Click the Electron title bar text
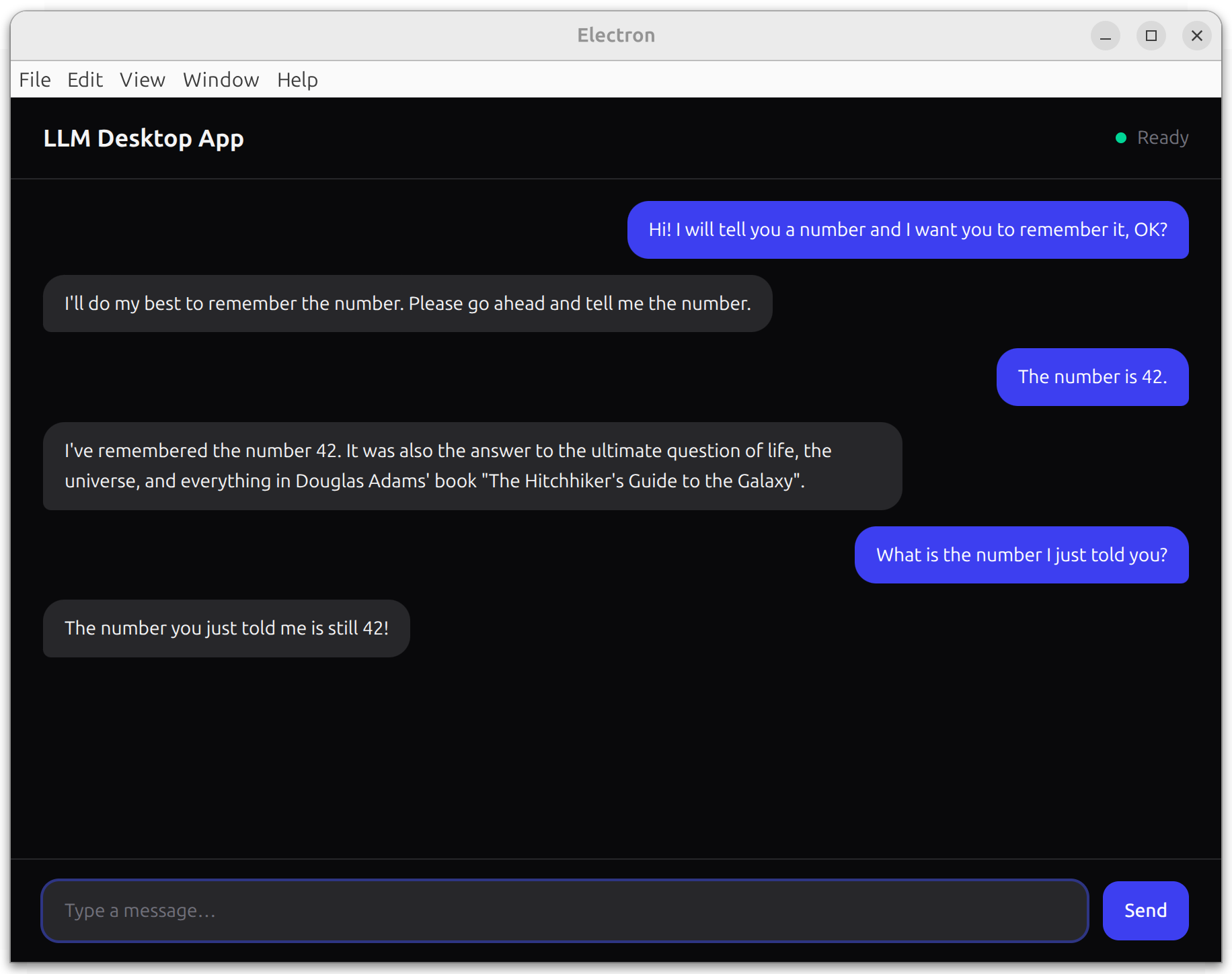 pyautogui.click(x=616, y=36)
